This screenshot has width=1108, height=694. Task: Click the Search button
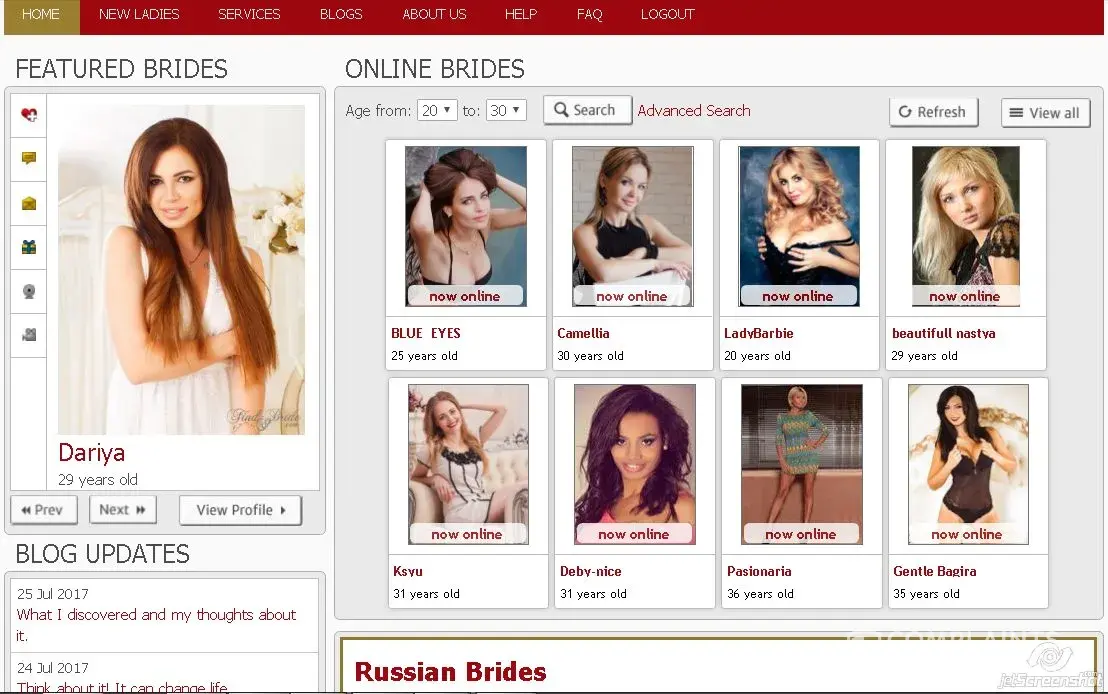point(587,110)
